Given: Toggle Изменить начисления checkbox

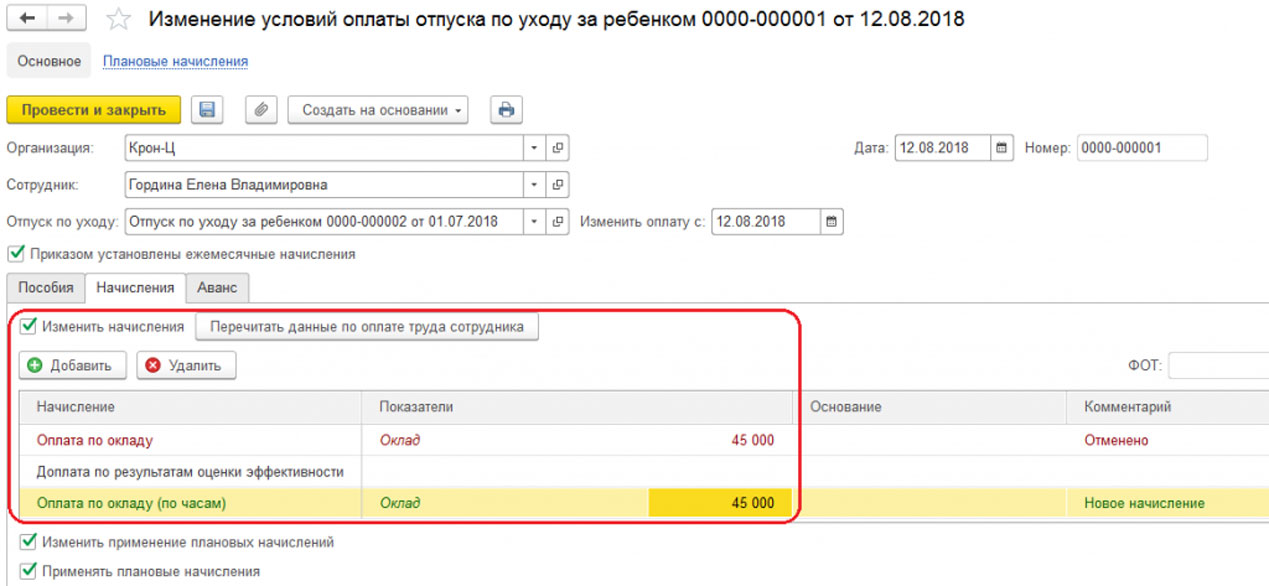Looking at the screenshot, I should [28, 326].
